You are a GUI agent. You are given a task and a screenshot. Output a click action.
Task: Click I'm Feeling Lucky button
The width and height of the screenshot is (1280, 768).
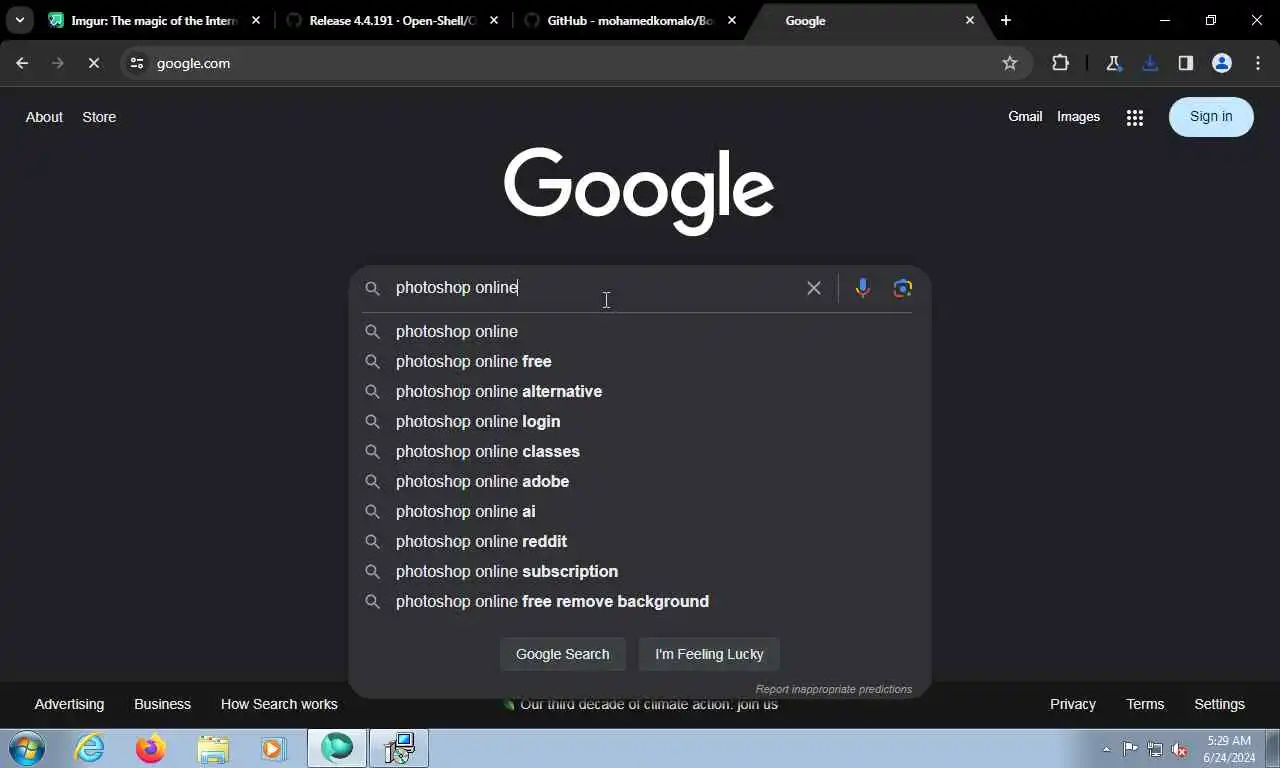coord(709,654)
